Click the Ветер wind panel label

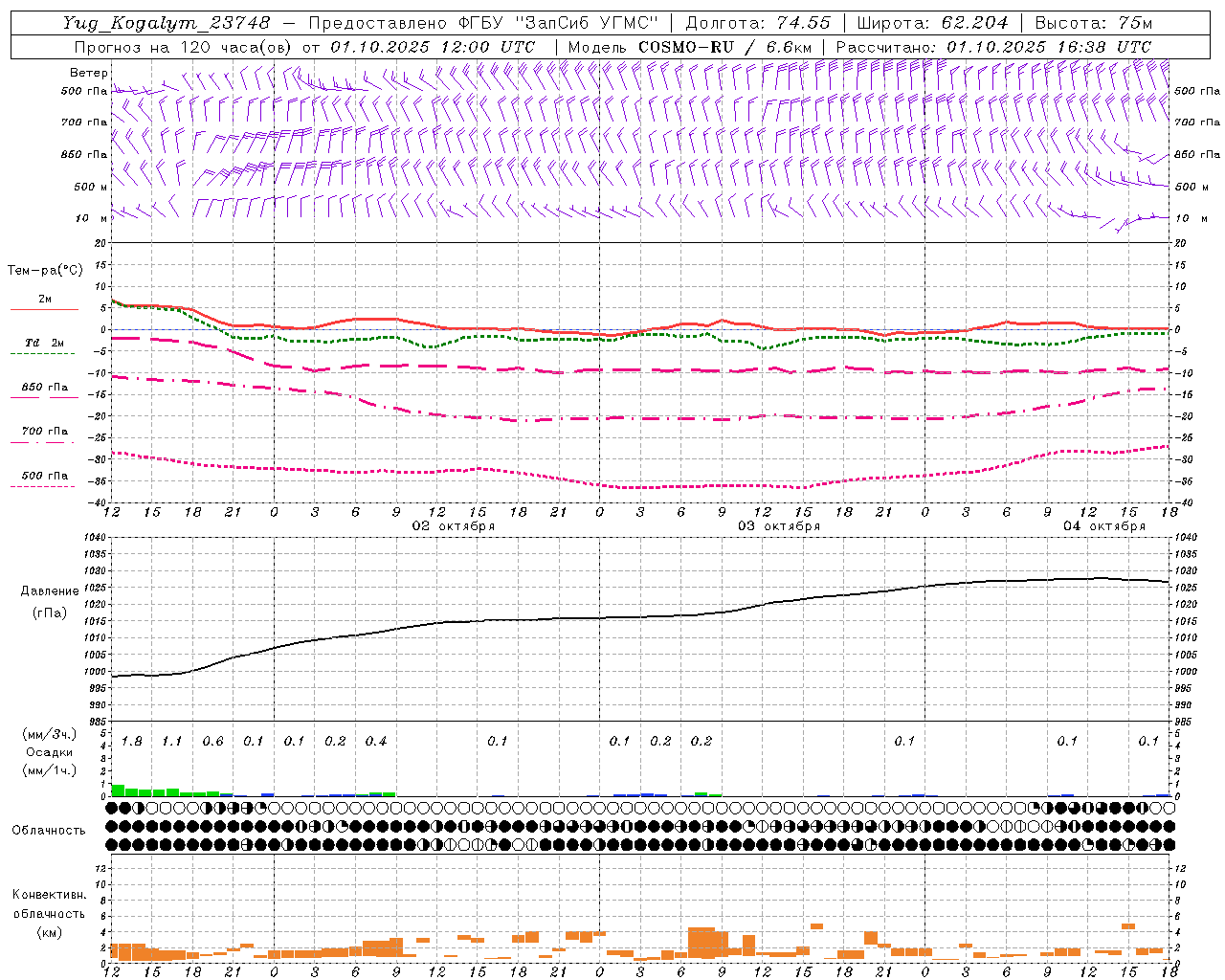coord(89,73)
